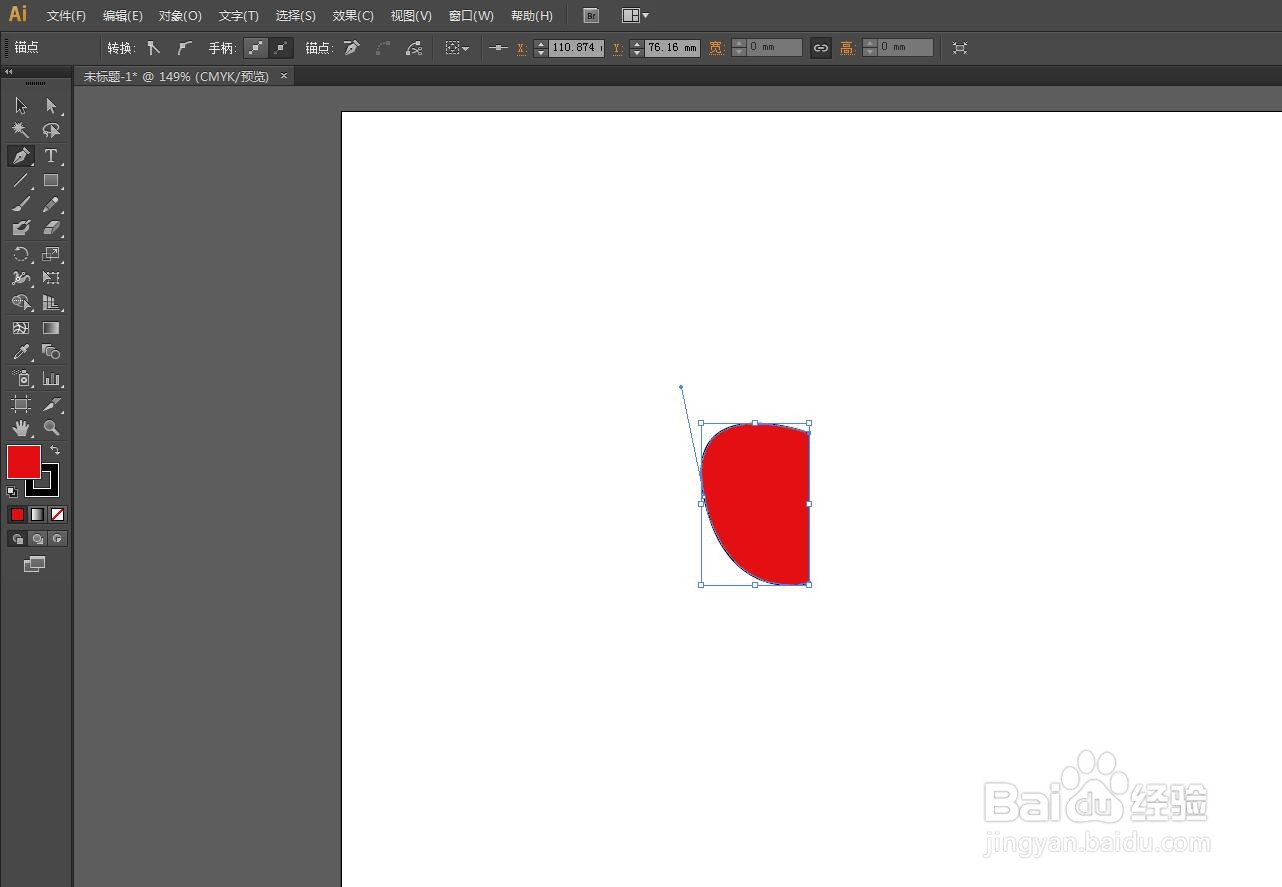Select the Width/Warp tool
Screen dimensions: 1282x887
click(21, 278)
